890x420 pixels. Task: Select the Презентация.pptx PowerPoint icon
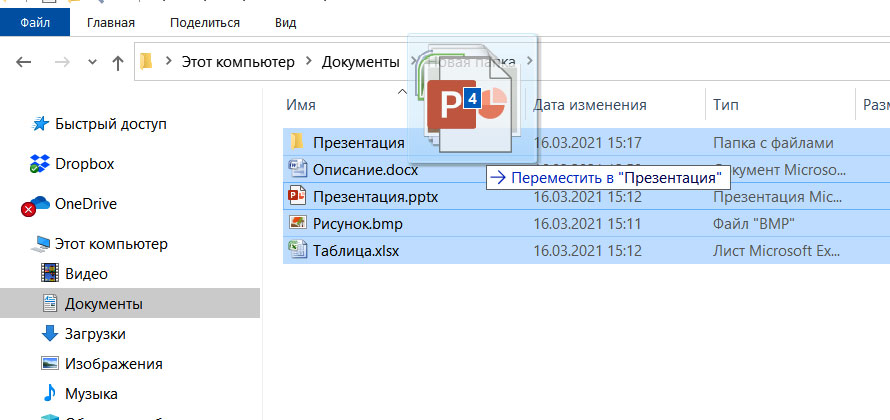(297, 196)
